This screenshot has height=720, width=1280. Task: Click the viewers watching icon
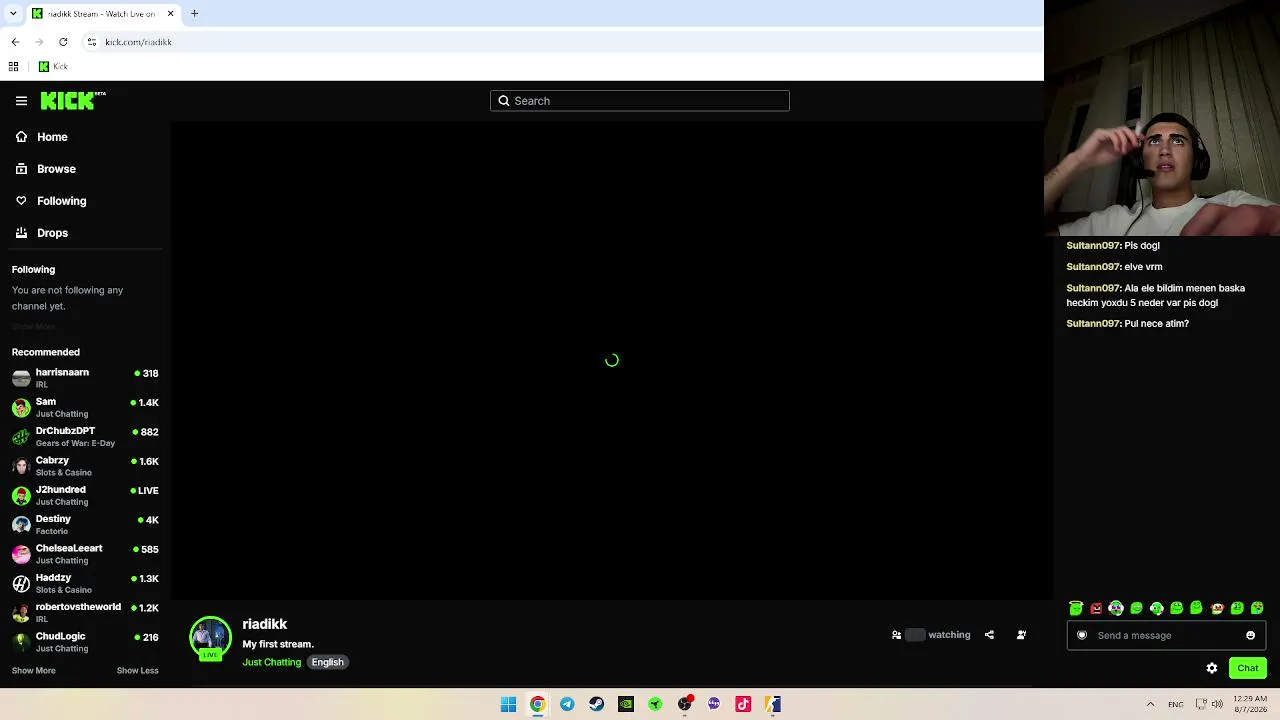(896, 635)
